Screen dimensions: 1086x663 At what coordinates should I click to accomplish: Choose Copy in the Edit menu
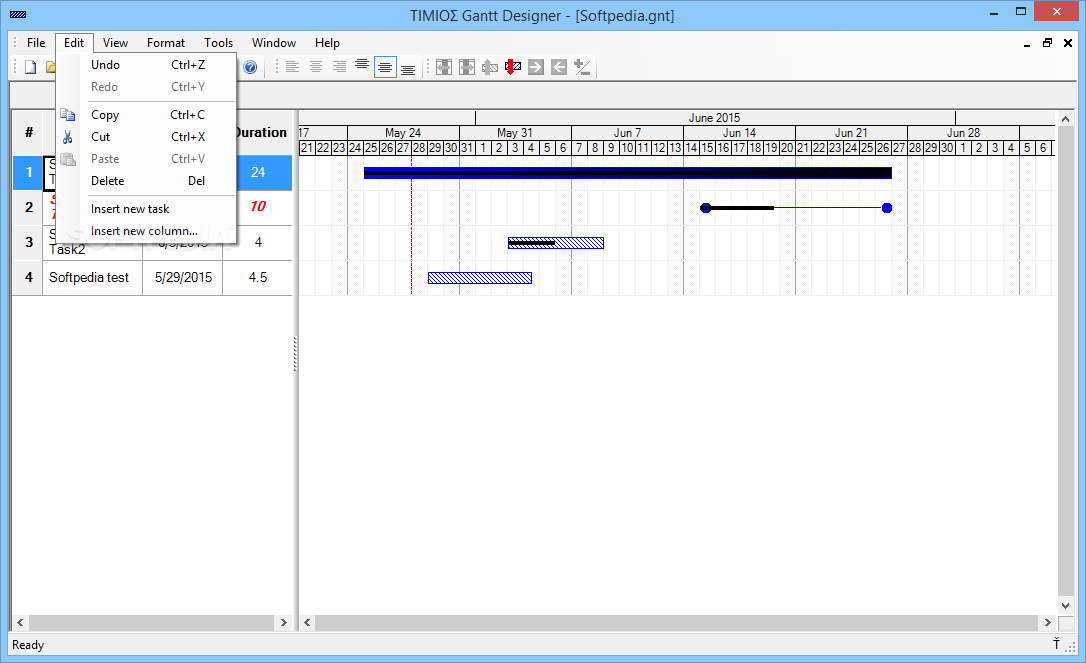click(146, 115)
